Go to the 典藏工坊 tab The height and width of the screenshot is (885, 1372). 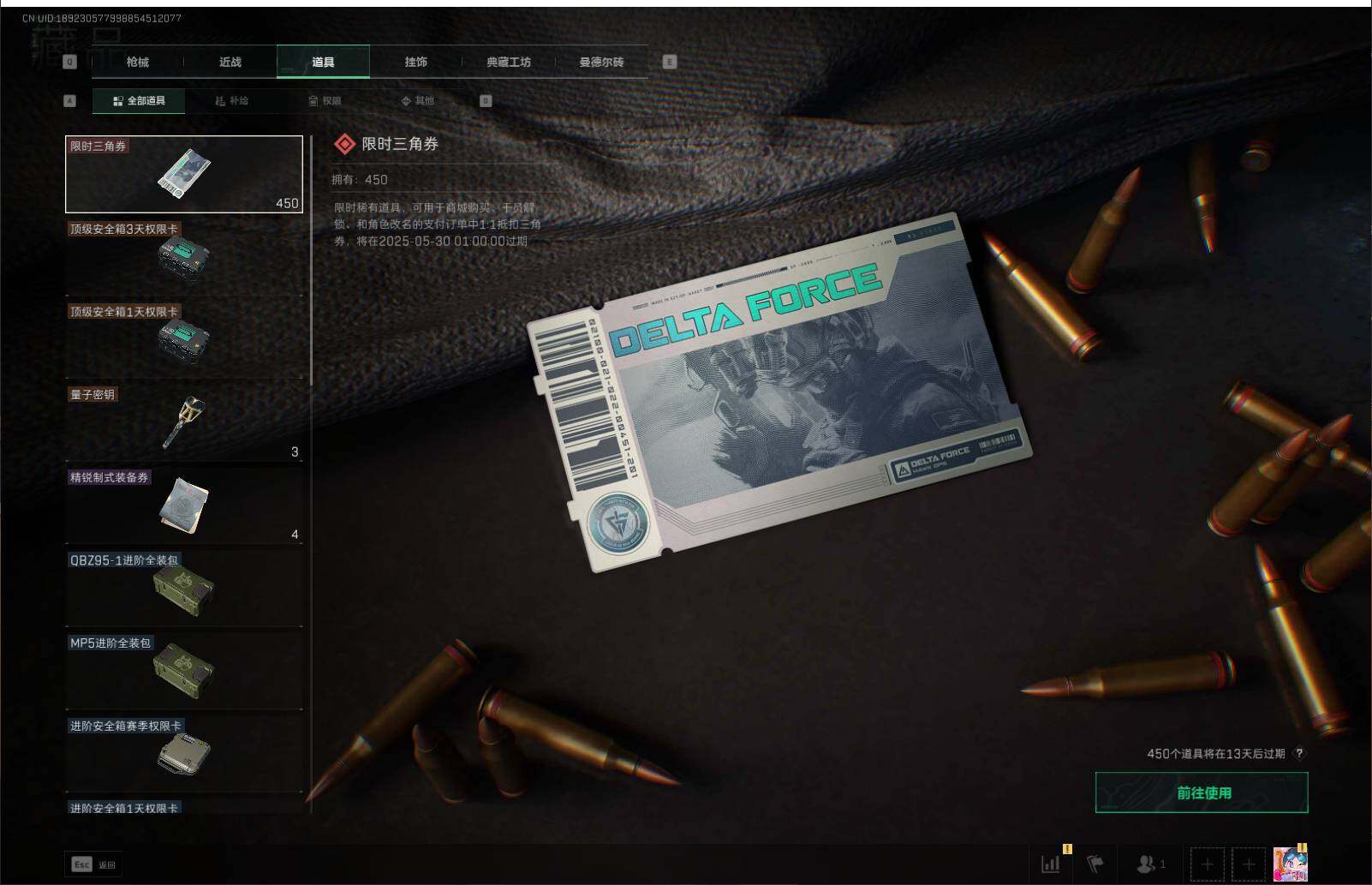coord(509,62)
